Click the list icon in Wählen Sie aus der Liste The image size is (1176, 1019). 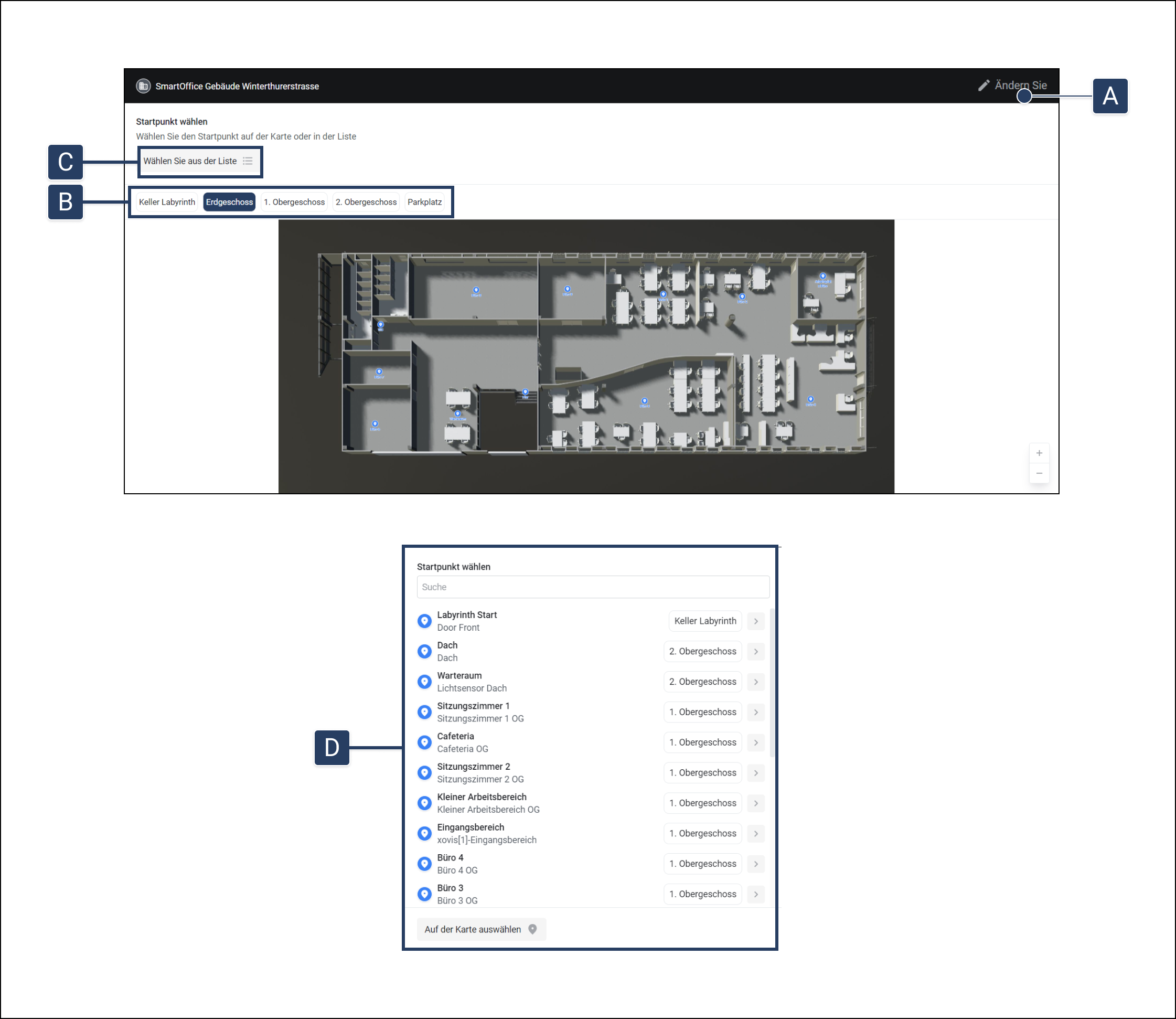[247, 161]
